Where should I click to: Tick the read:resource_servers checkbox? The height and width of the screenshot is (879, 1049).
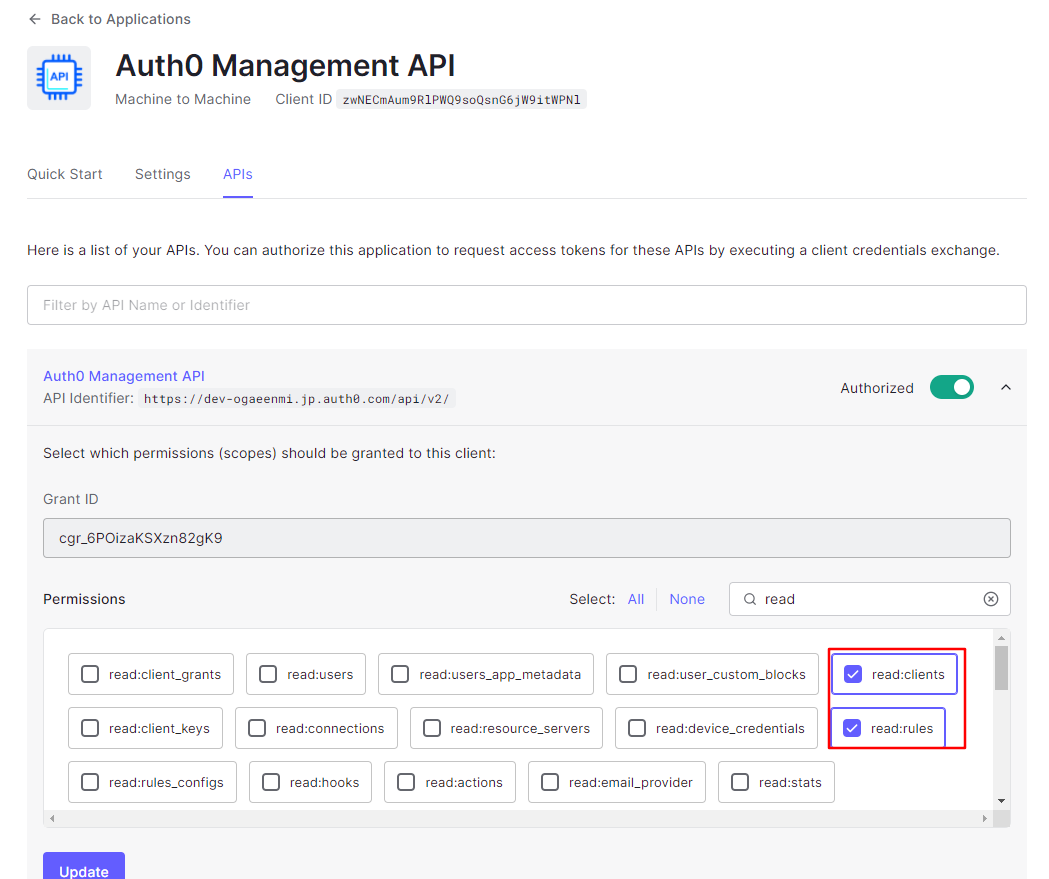point(432,728)
